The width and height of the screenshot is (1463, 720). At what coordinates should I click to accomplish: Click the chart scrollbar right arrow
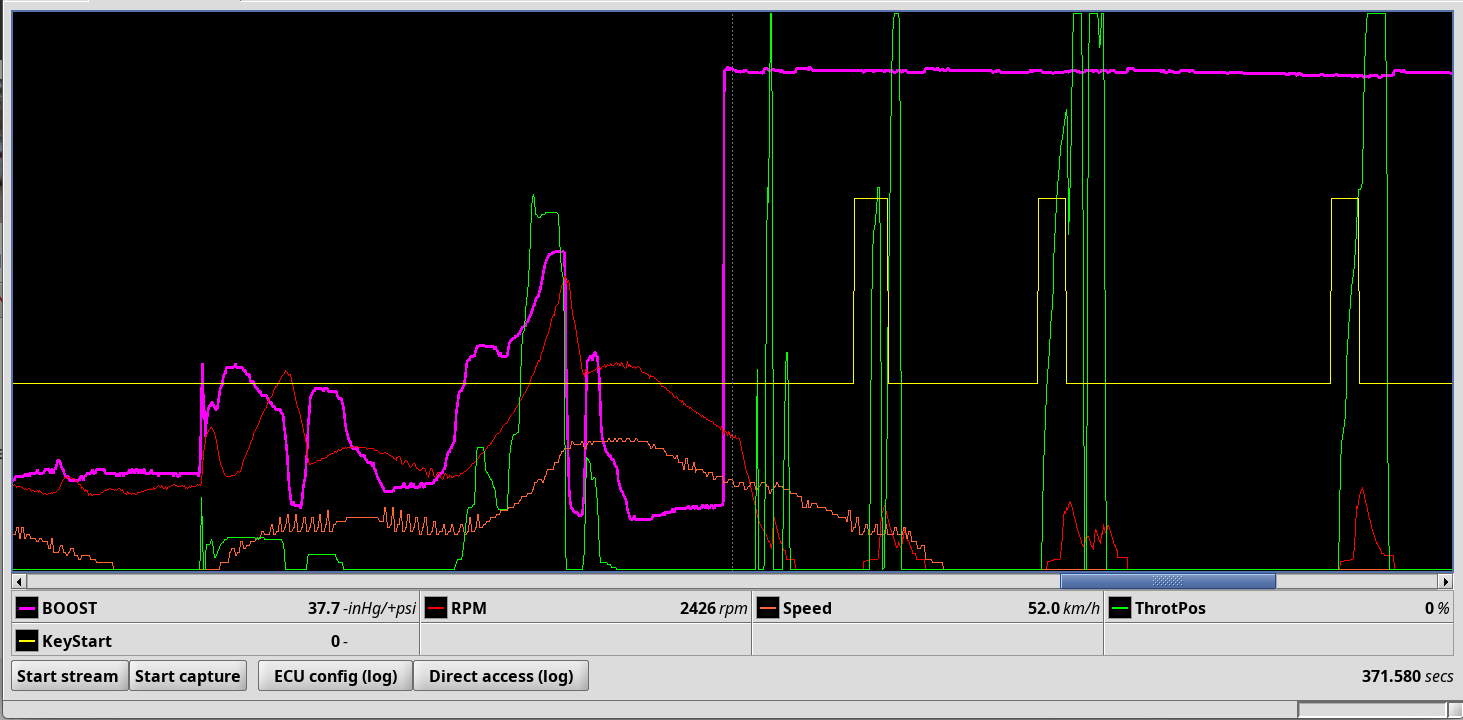(1445, 581)
